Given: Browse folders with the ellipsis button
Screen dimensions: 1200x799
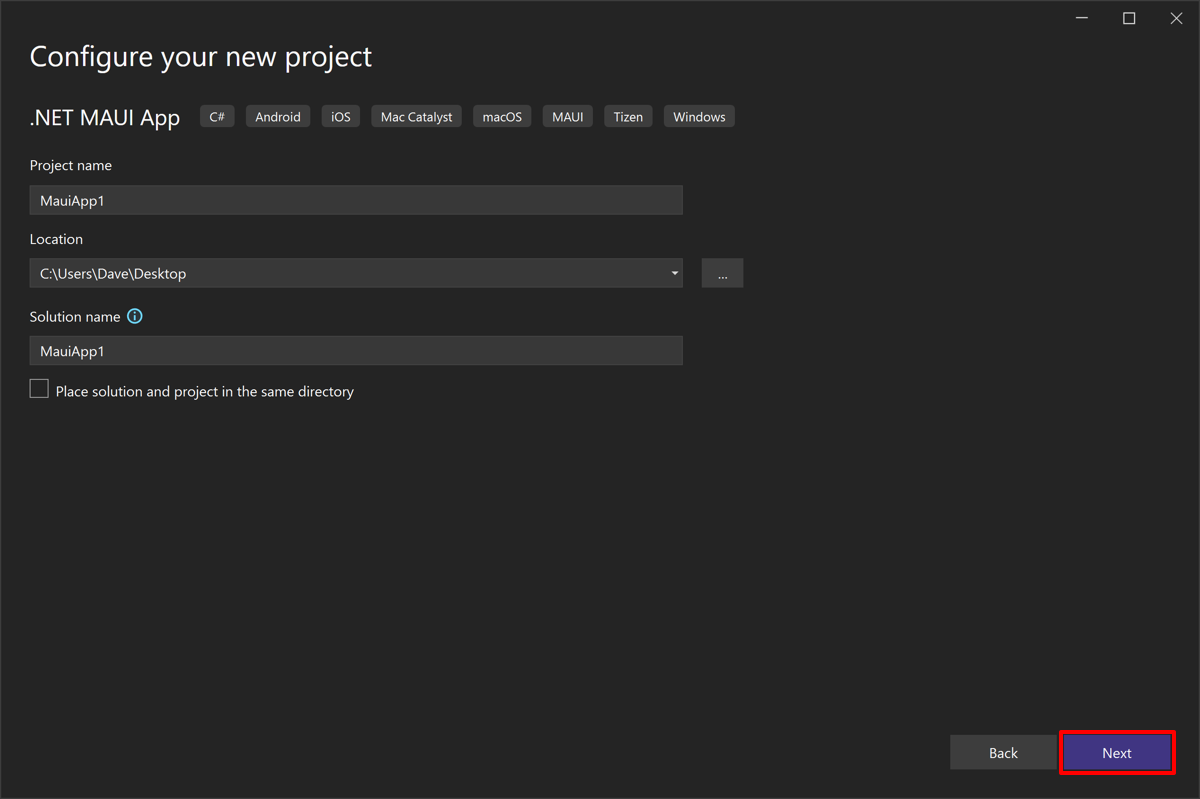Looking at the screenshot, I should pos(722,272).
